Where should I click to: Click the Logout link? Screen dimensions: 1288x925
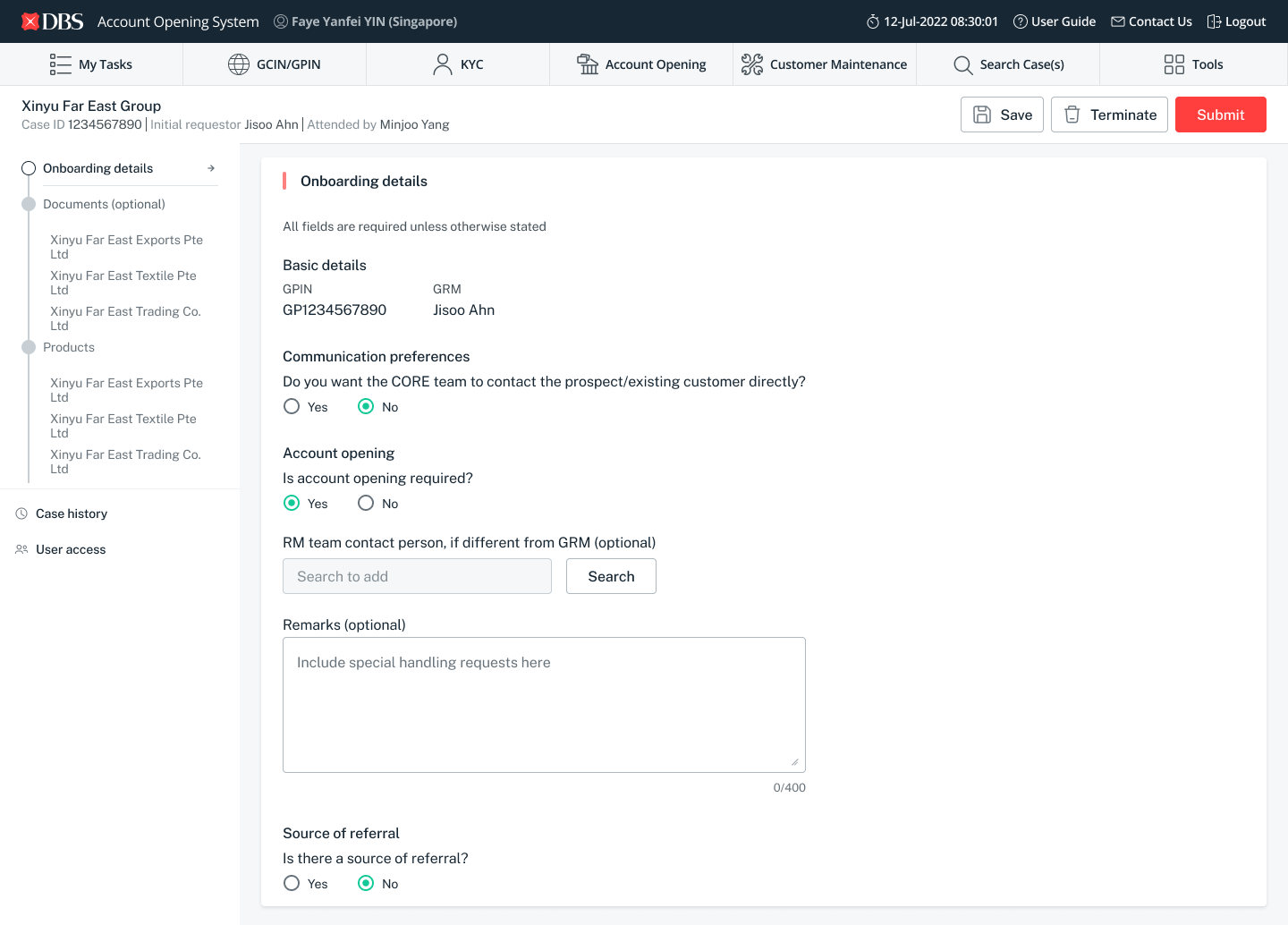pos(1245,21)
